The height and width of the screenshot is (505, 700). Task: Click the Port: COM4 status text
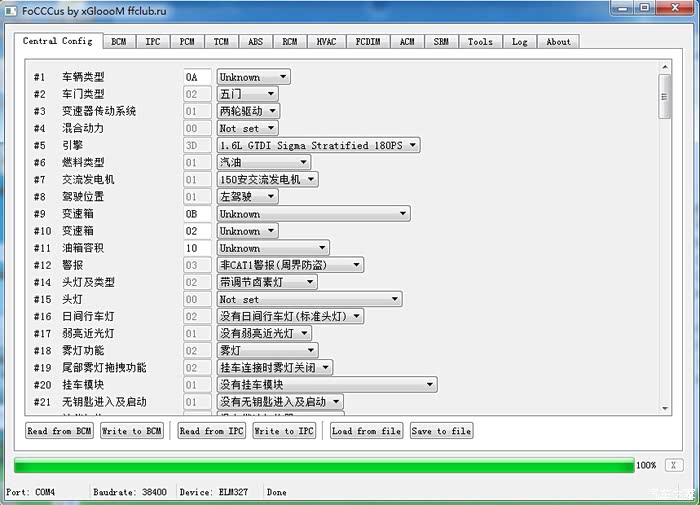tap(30, 492)
